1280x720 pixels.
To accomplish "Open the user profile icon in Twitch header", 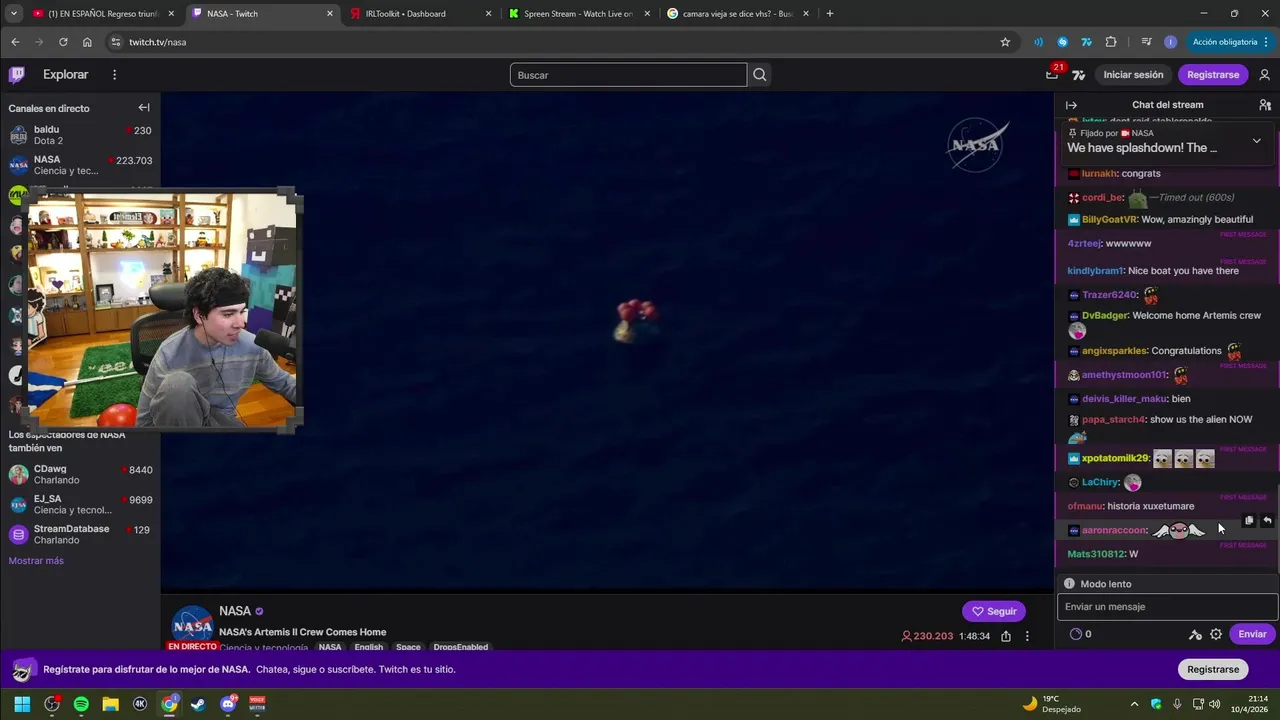I will click(1264, 75).
